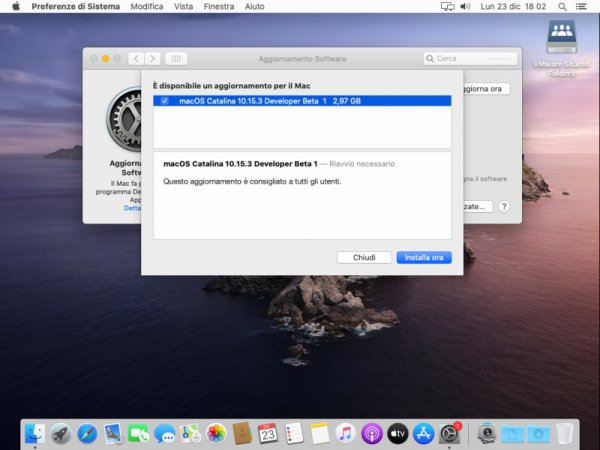
Task: Open Downloads folder stack in Dock
Action: point(538,434)
